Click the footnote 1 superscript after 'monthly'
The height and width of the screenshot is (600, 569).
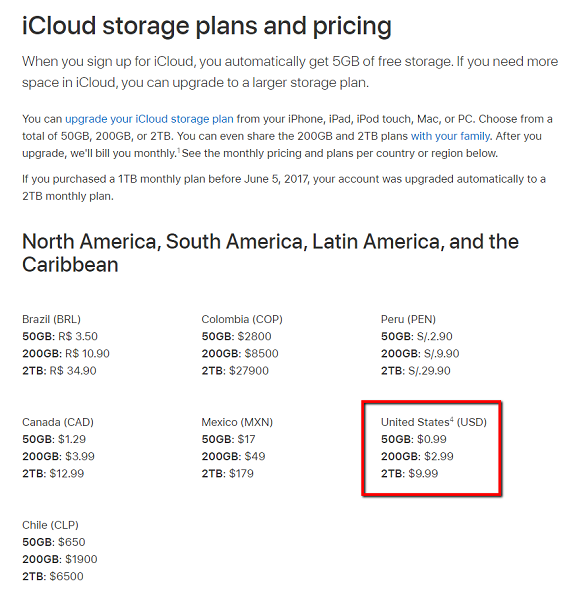point(178,150)
